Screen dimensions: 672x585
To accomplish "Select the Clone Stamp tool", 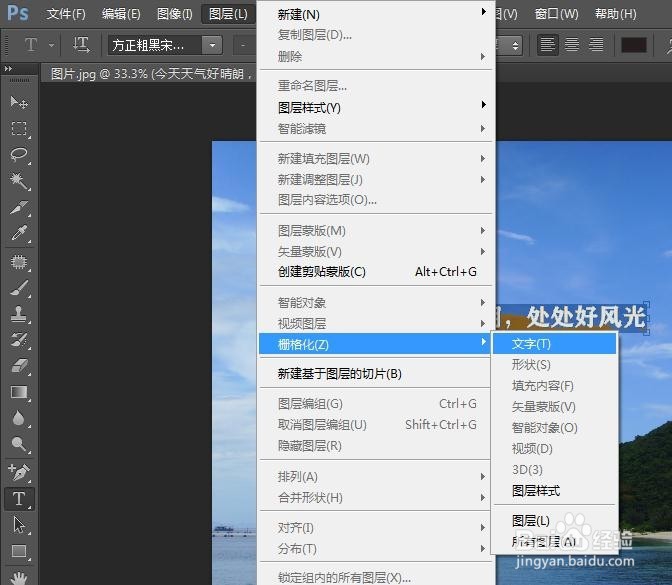I will click(19, 314).
